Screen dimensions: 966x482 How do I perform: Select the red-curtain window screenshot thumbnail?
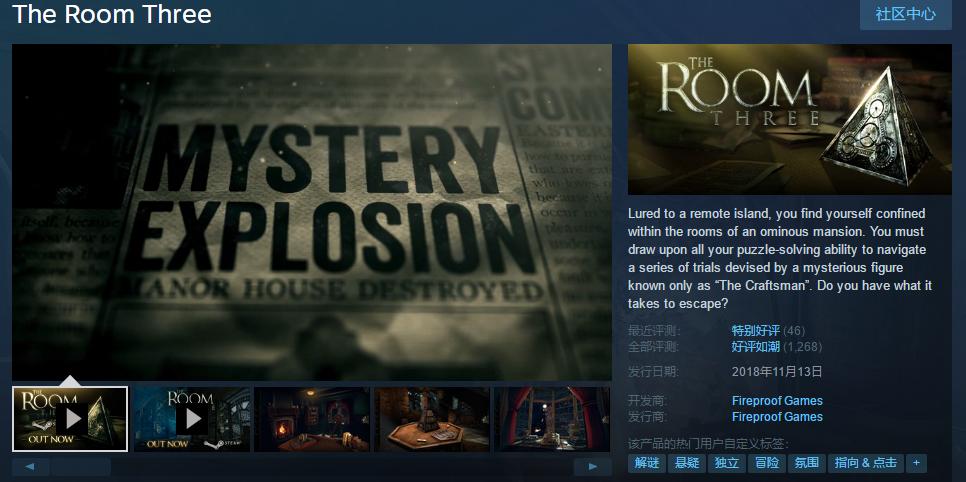pyautogui.click(x=552, y=419)
